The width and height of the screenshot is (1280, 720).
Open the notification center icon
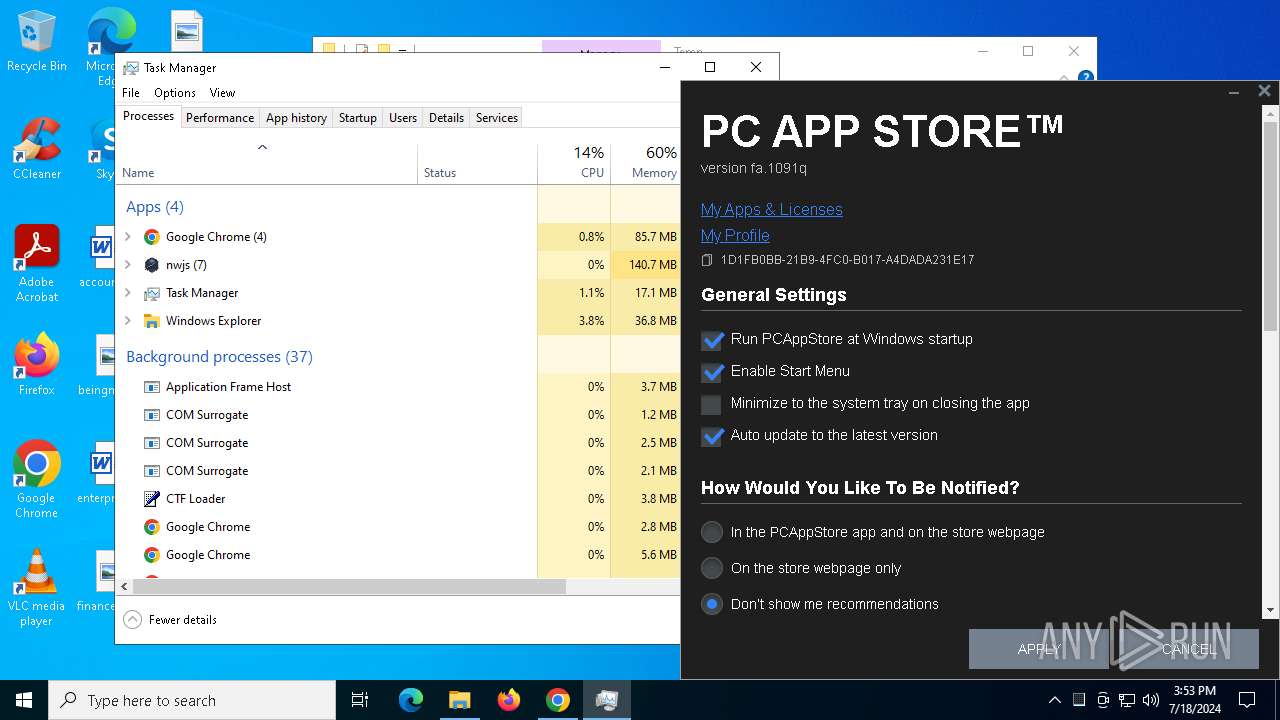pyautogui.click(x=1247, y=700)
